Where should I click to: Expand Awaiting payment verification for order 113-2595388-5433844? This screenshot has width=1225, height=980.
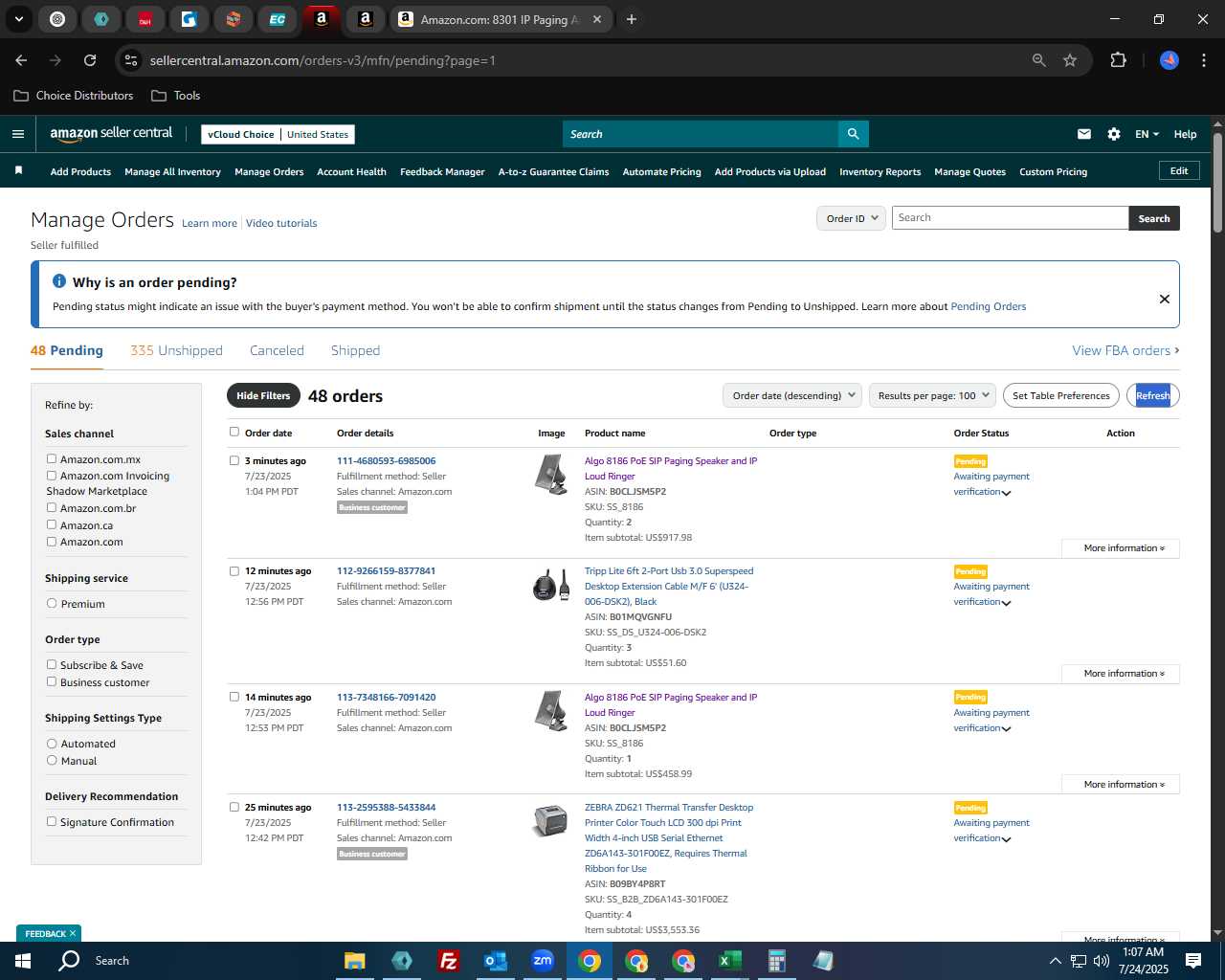[1006, 839]
